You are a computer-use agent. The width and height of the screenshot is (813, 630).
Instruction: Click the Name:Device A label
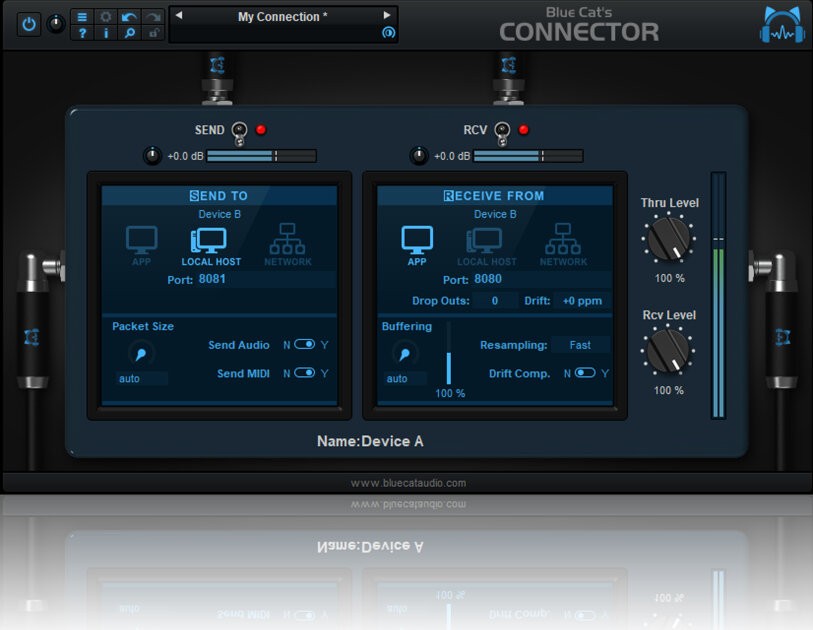pos(370,441)
